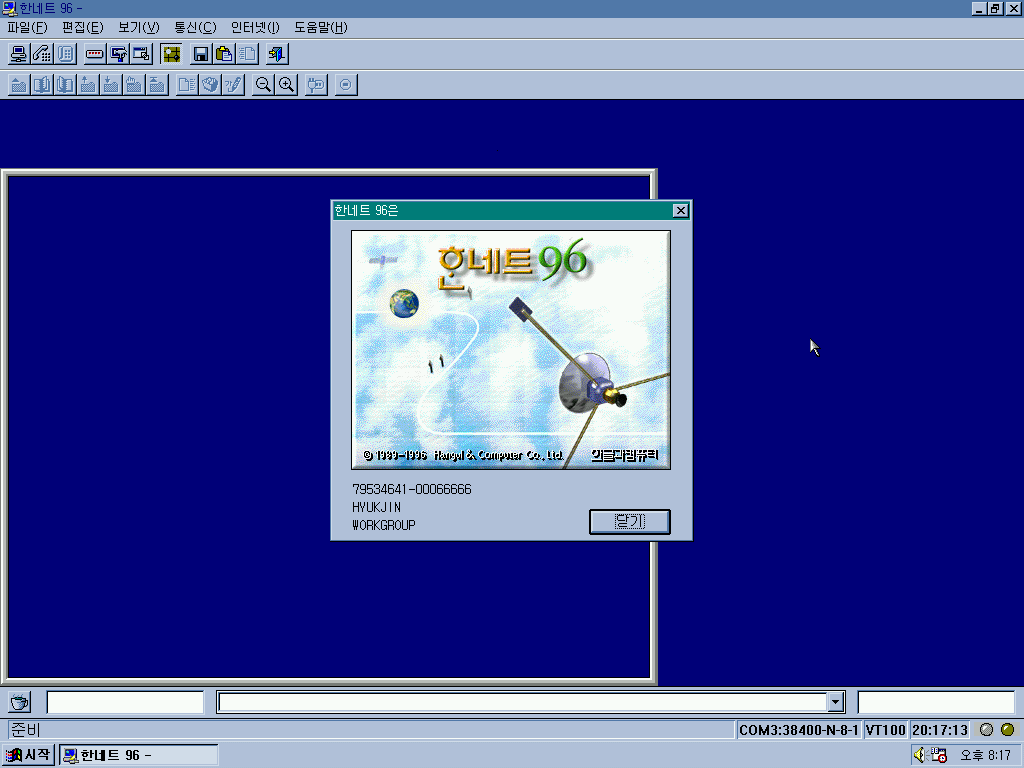Click the COM3:38400-N-8-1 status entry

point(799,730)
